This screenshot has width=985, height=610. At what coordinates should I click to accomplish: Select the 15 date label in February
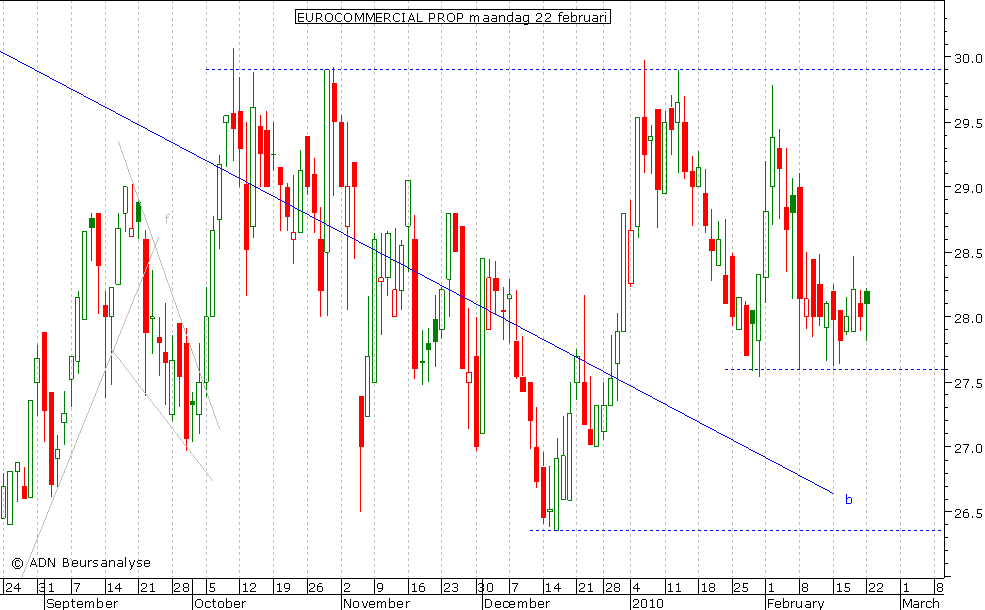click(843, 588)
